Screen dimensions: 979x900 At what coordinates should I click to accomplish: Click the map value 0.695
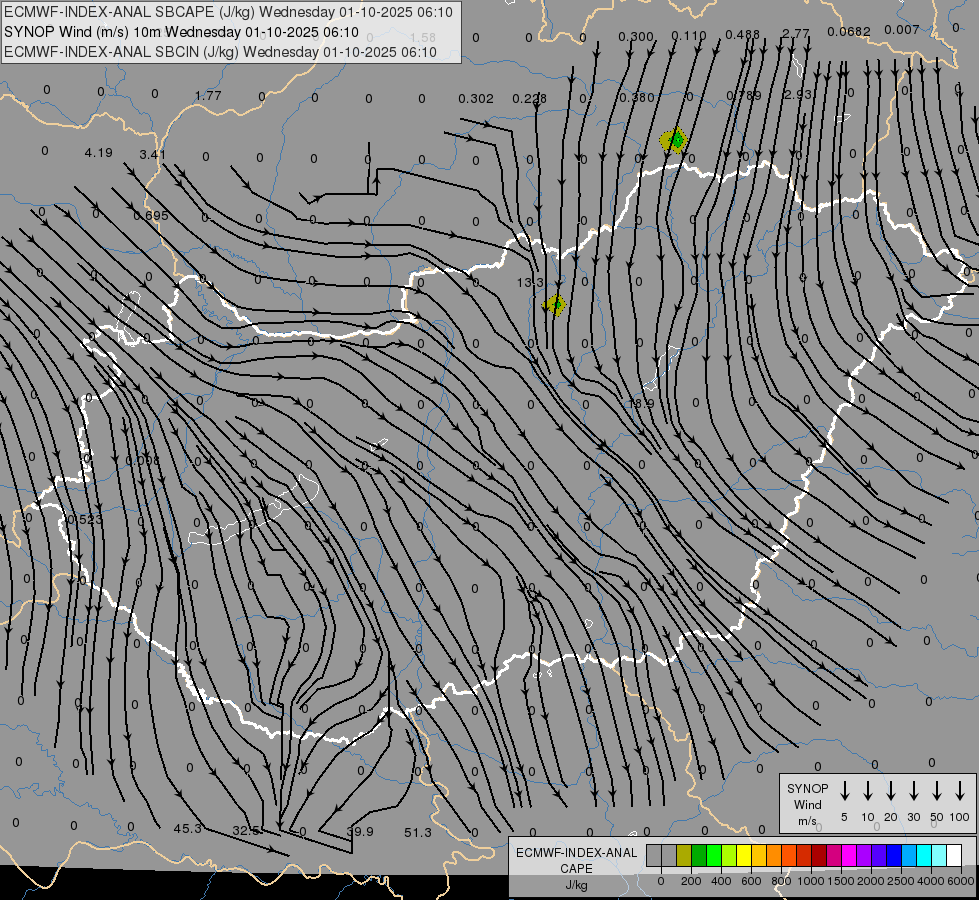[x=151, y=215]
